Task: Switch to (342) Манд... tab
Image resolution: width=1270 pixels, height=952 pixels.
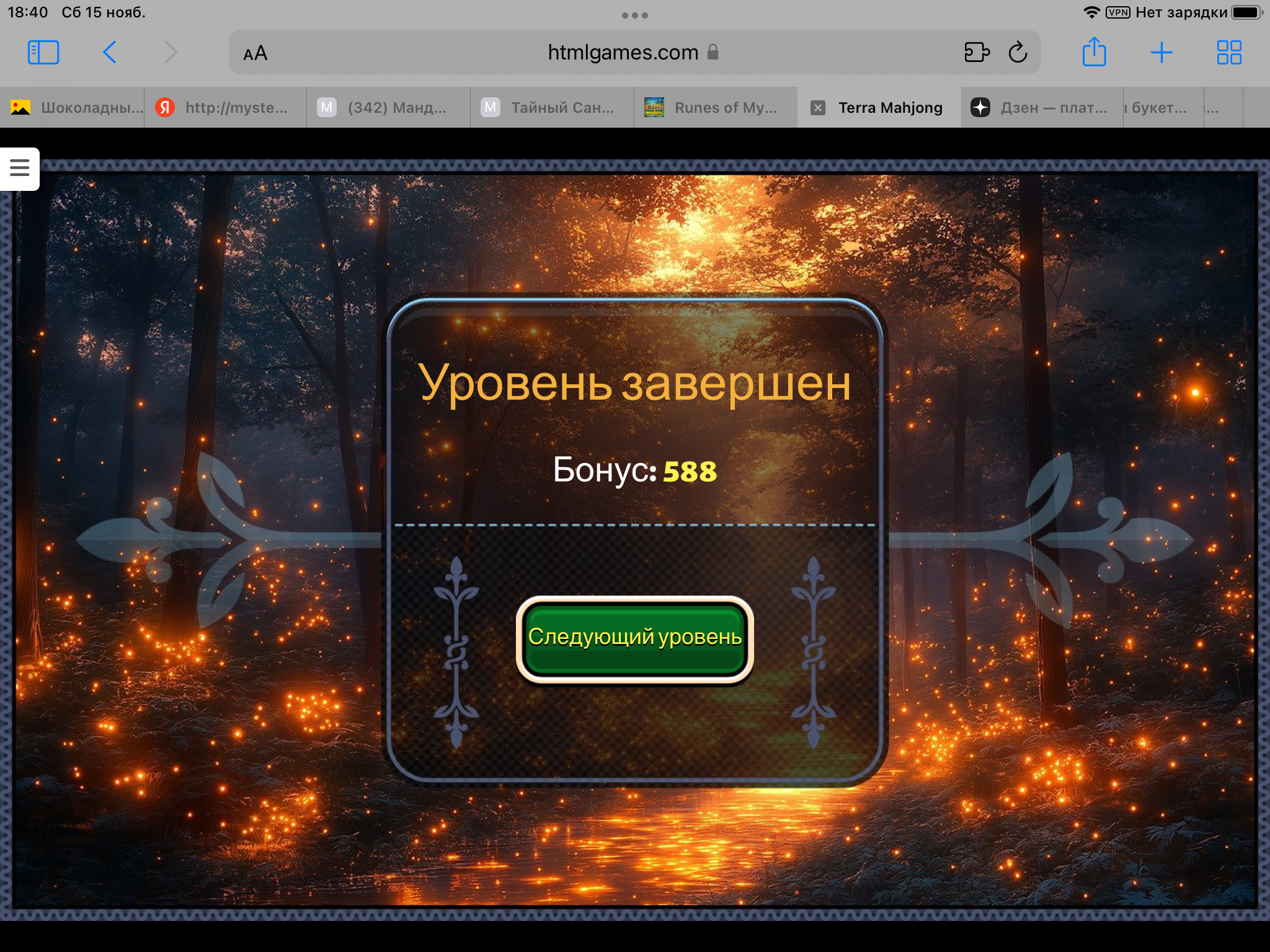Action: click(388, 108)
